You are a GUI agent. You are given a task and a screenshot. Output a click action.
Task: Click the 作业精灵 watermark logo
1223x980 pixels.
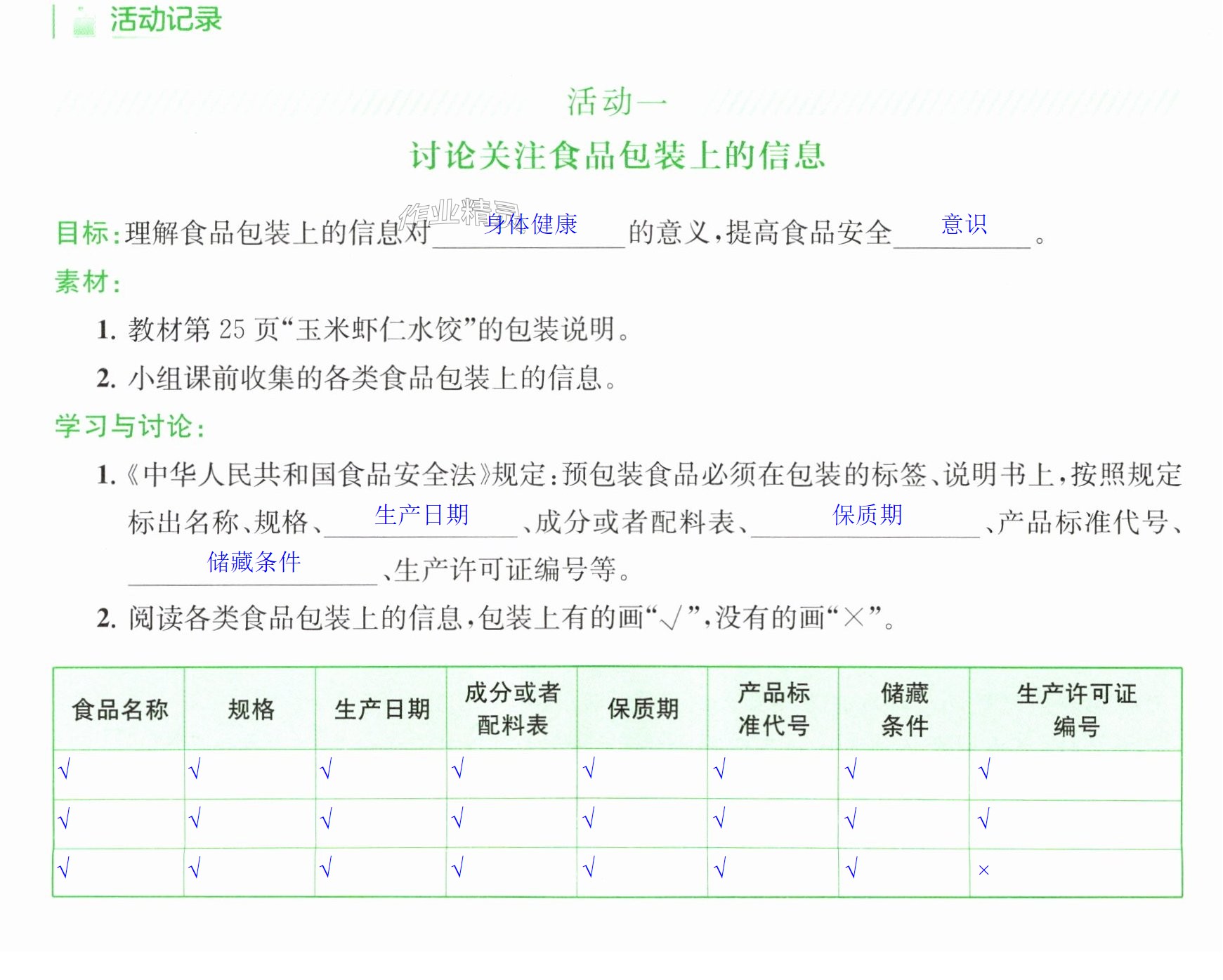459,213
